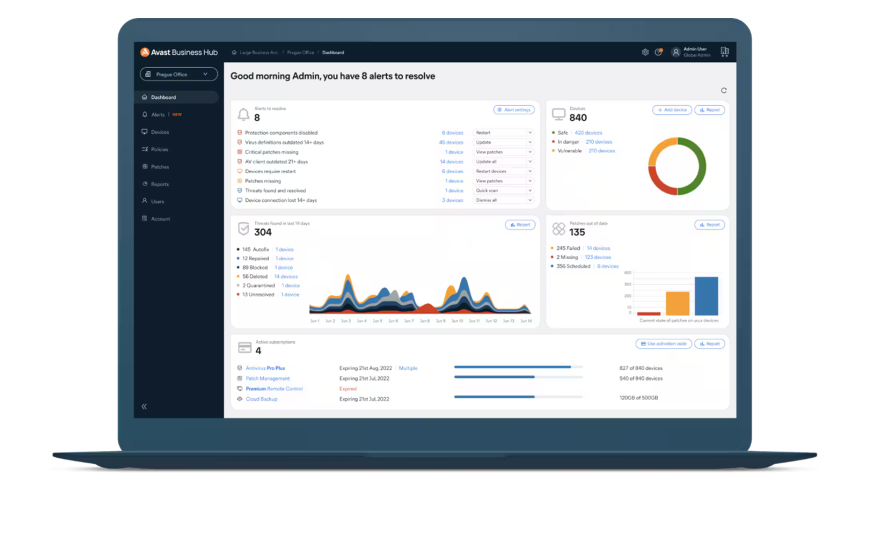This screenshot has height=534, width=870.
Task: Click the threats area chart
Action: coord(420,294)
